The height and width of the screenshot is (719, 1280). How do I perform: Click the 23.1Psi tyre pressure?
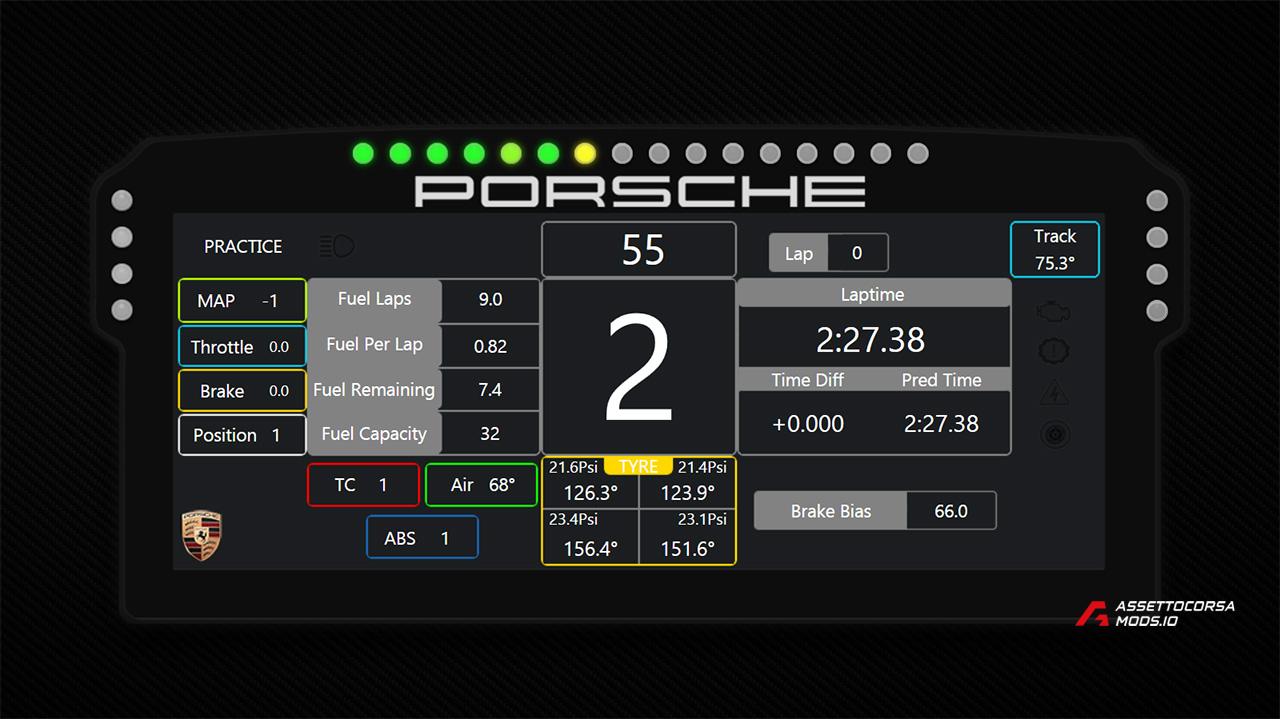(702, 519)
